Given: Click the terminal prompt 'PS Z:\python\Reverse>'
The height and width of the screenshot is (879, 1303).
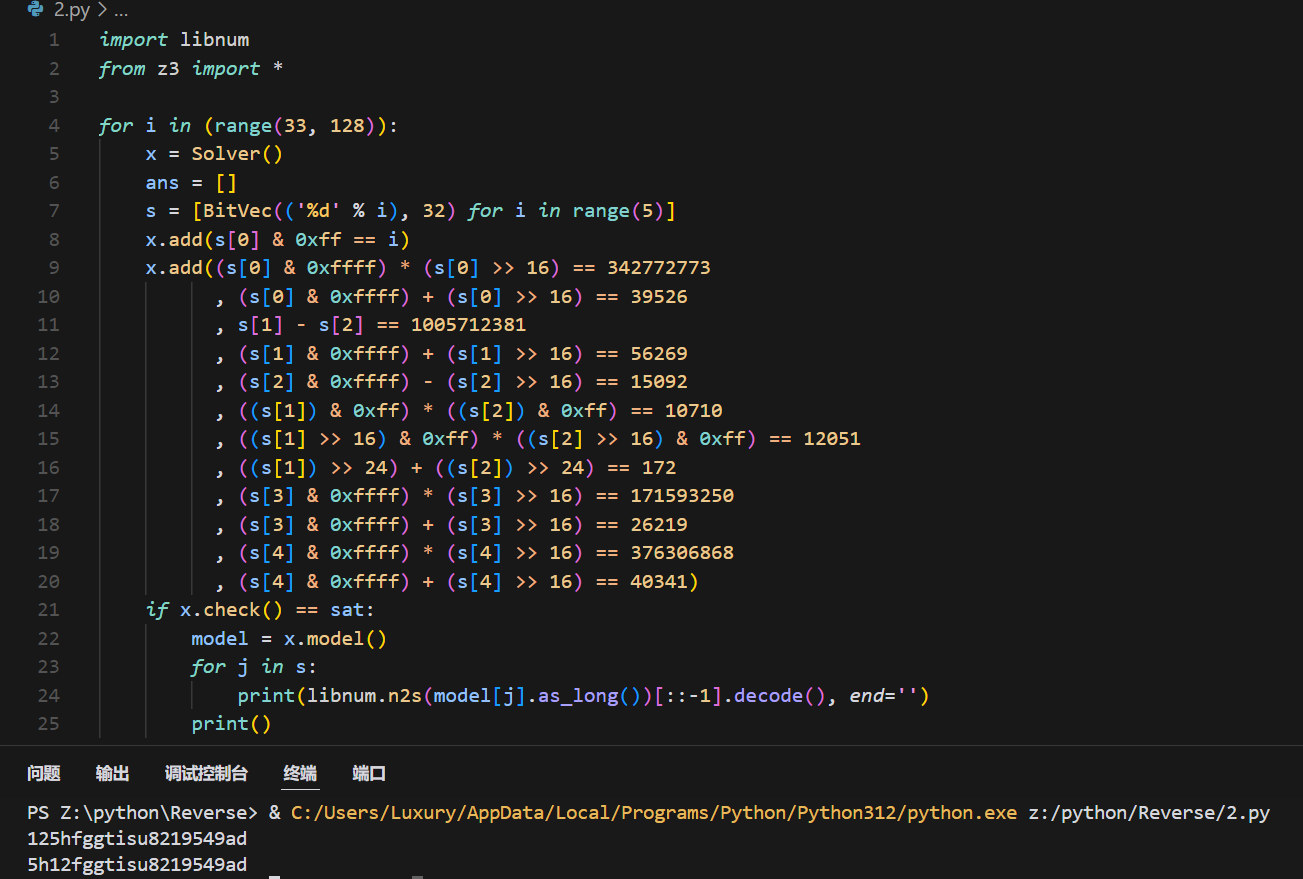Looking at the screenshot, I should coord(142,812).
